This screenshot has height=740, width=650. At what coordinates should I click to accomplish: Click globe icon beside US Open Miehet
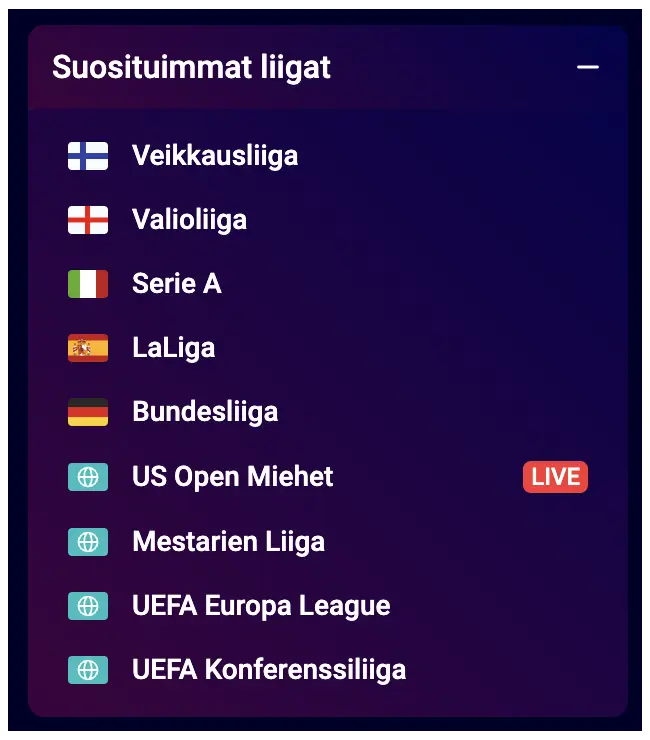pyautogui.click(x=88, y=477)
